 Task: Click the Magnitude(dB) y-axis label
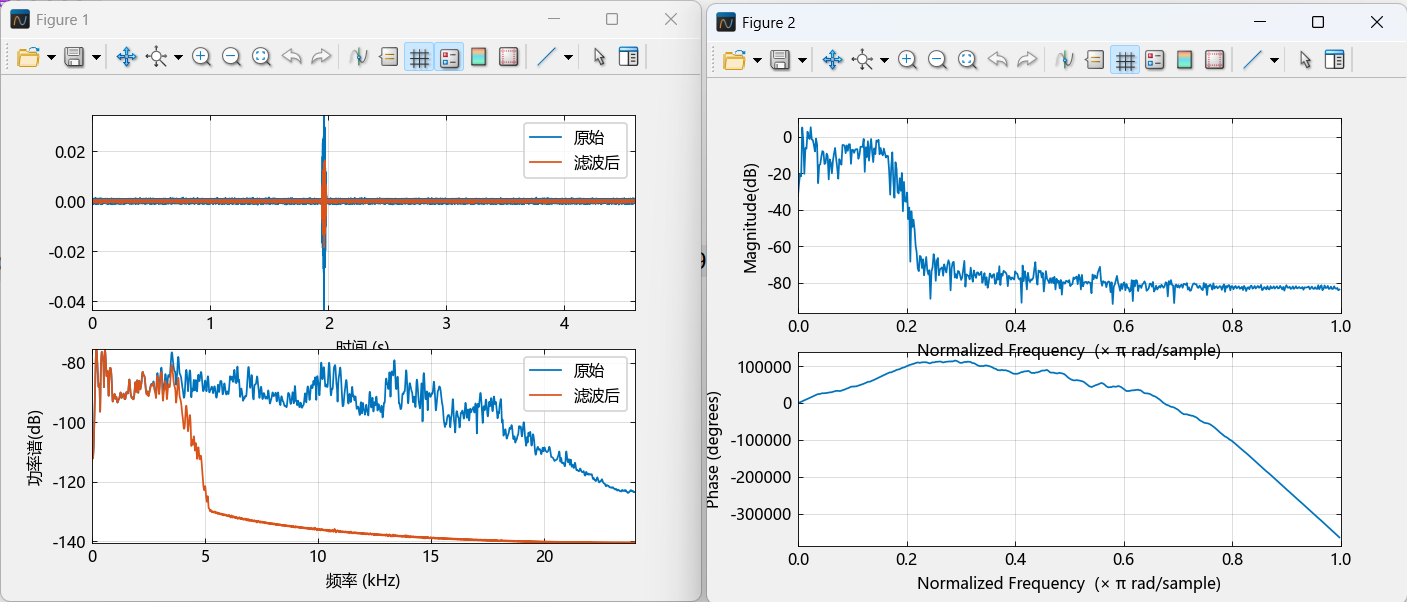point(750,218)
